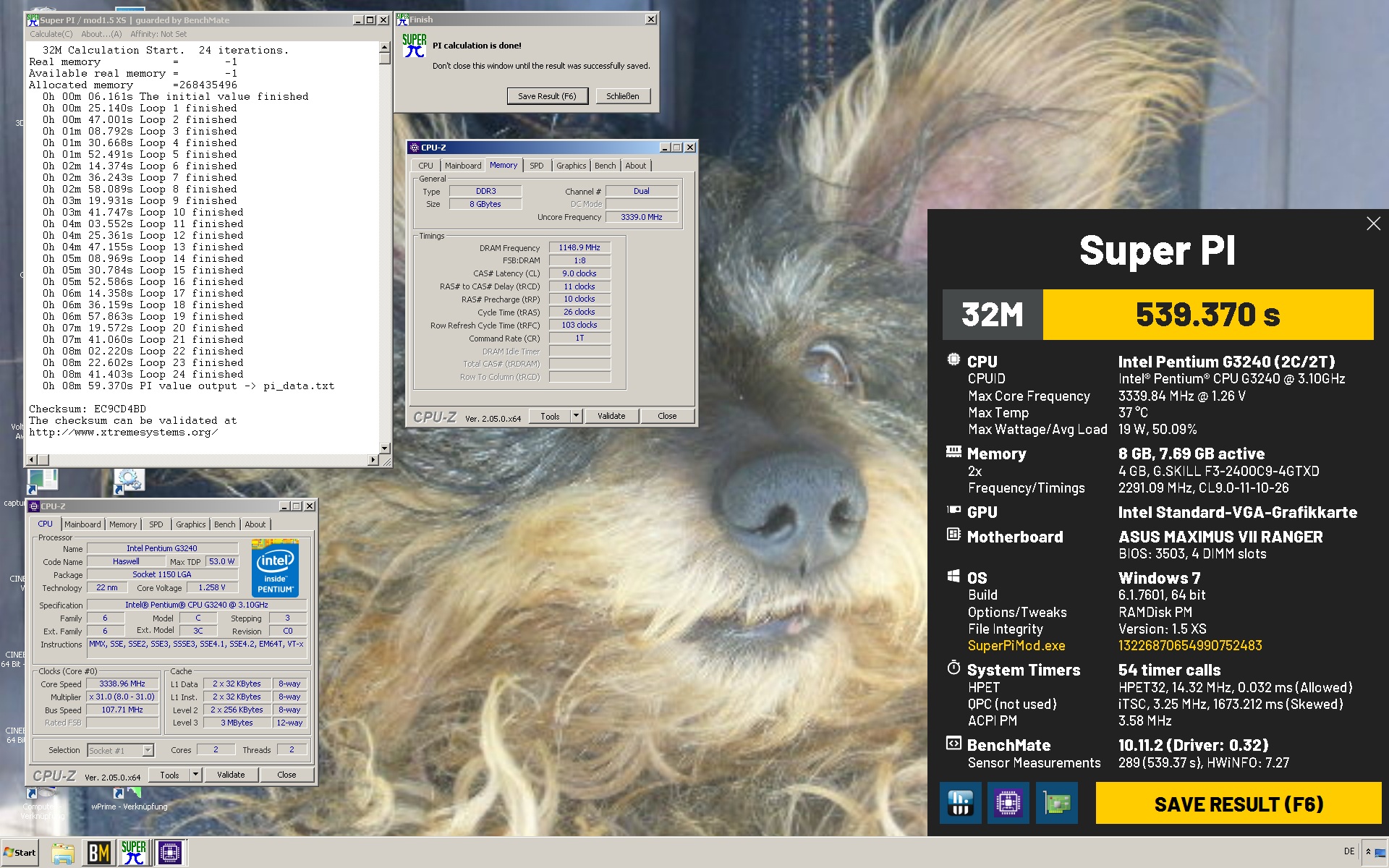Click Core Speed value 3338.96 MHz
This screenshot has width=1389, height=868.
122,684
